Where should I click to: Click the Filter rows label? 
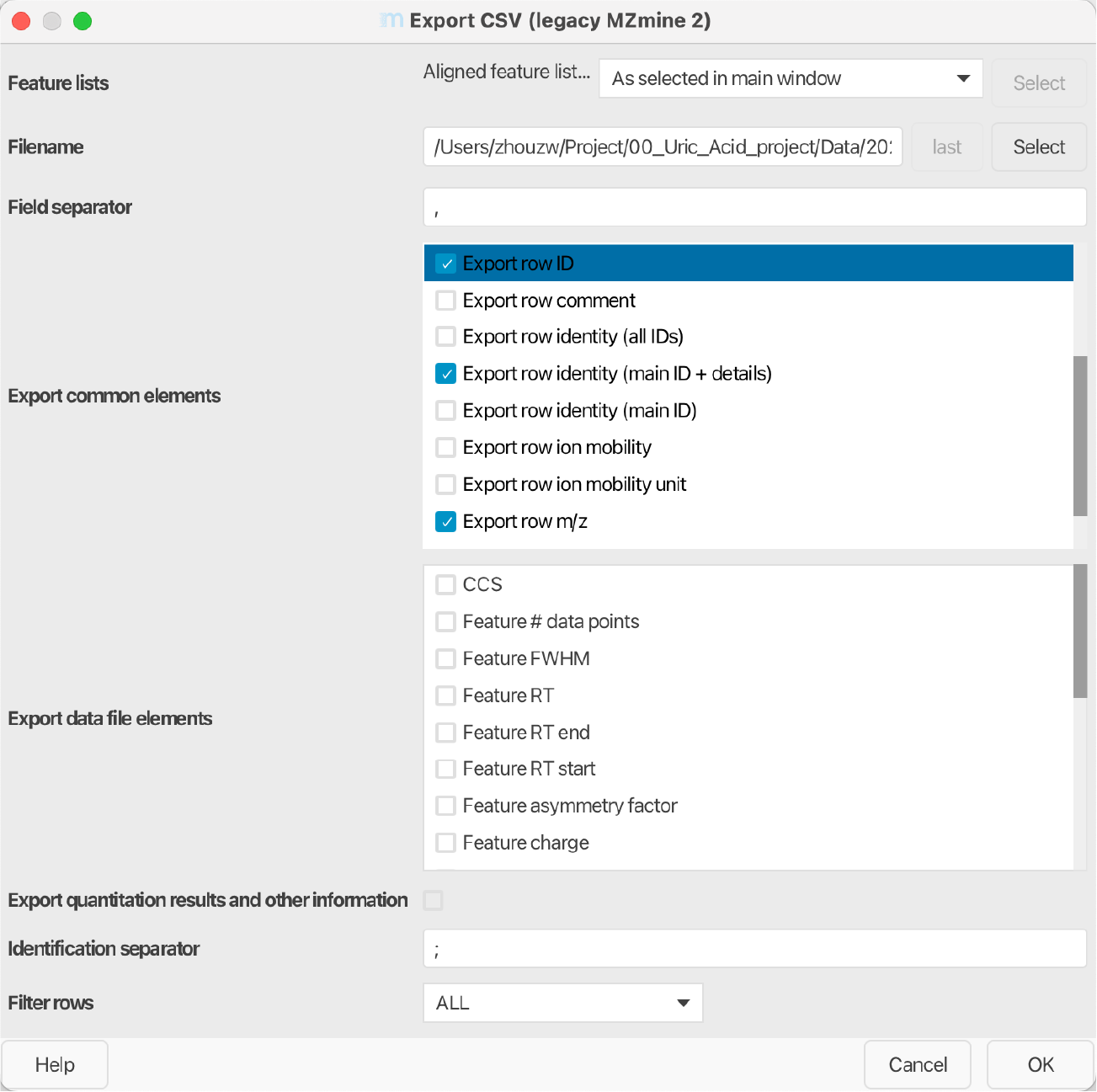[x=51, y=1003]
